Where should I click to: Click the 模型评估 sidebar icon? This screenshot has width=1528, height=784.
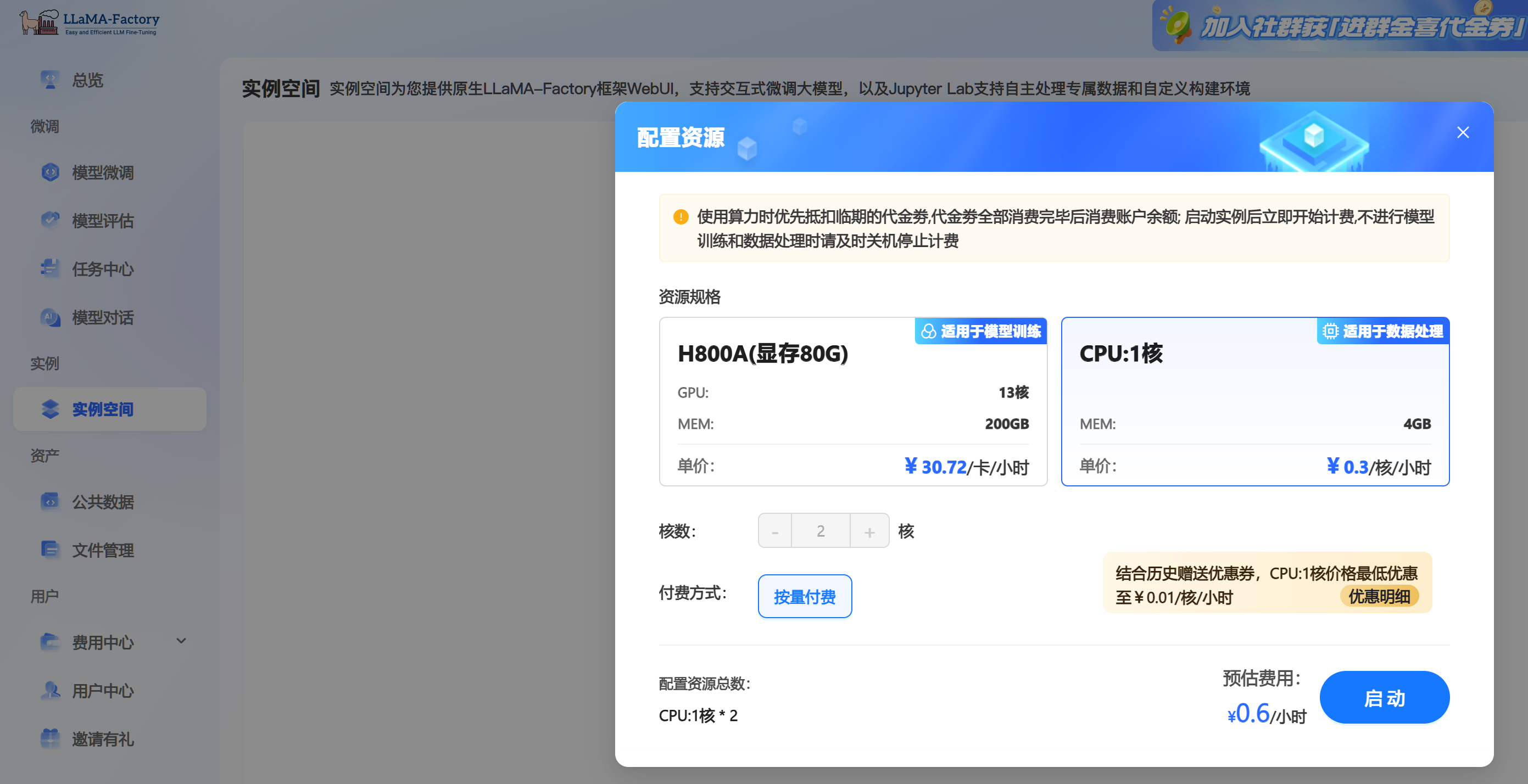pos(50,220)
